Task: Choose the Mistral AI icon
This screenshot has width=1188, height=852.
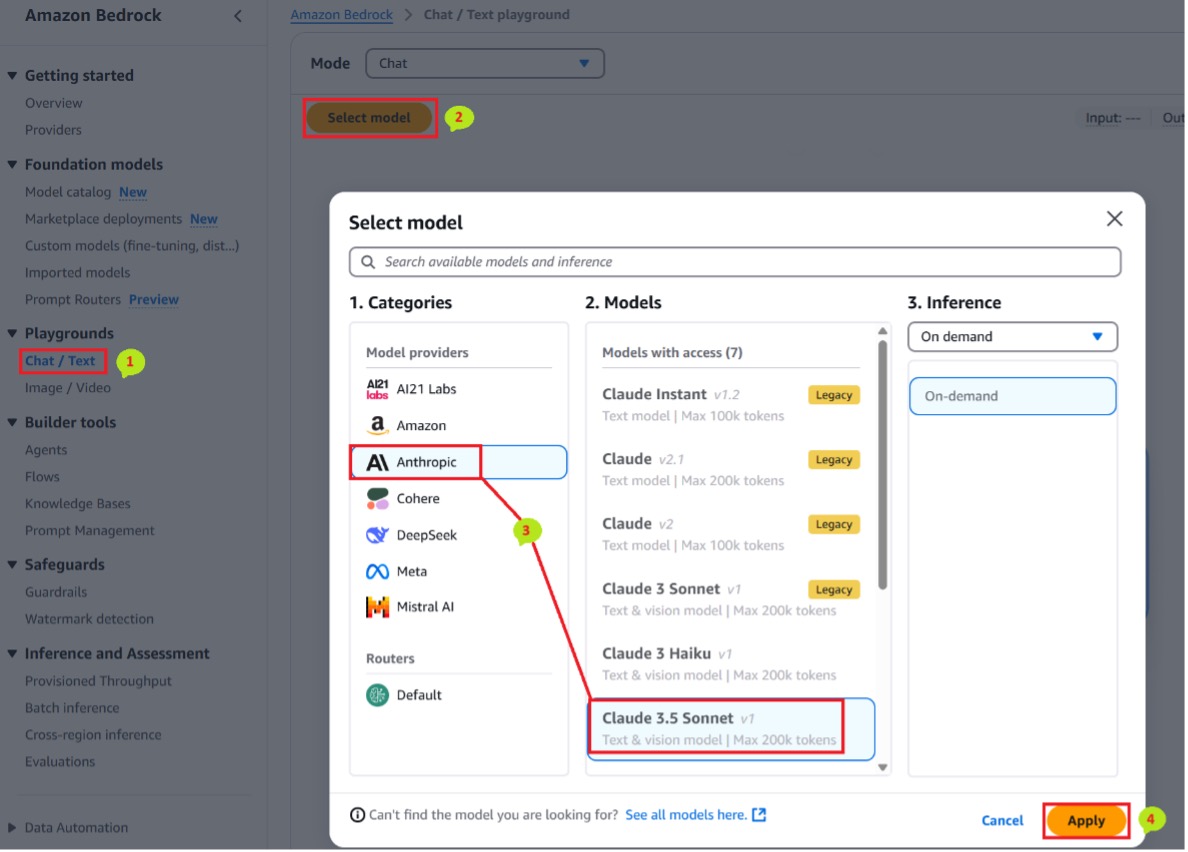Action: [x=377, y=607]
